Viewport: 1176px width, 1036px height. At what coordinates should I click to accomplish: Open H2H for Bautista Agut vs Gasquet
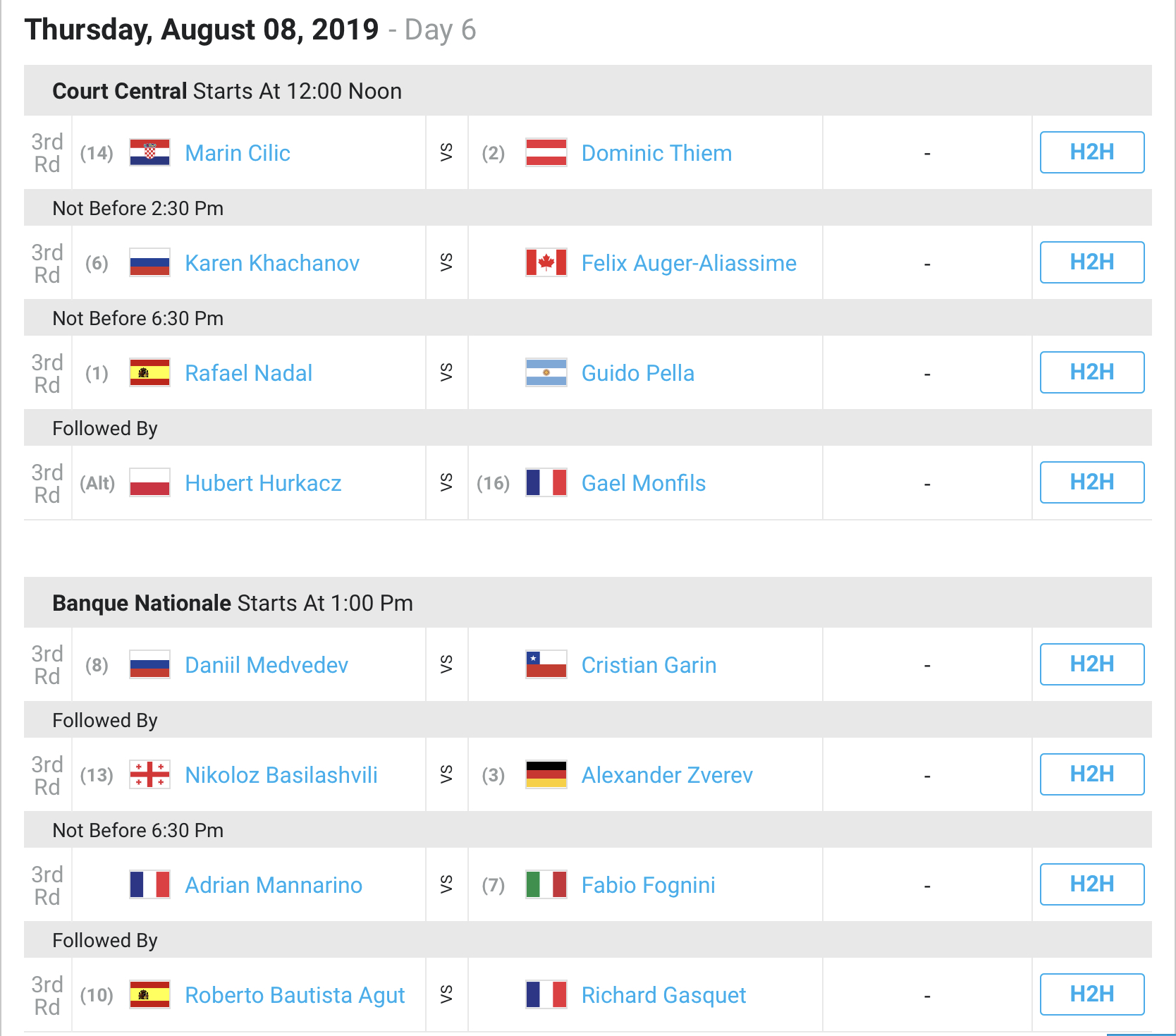1092,994
